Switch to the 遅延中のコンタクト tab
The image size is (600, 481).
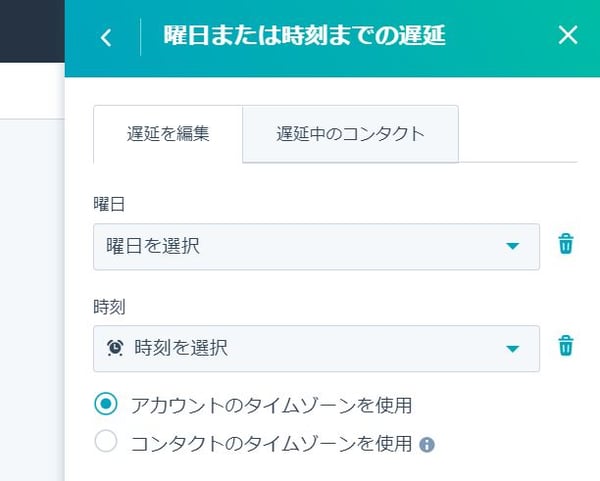point(351,134)
